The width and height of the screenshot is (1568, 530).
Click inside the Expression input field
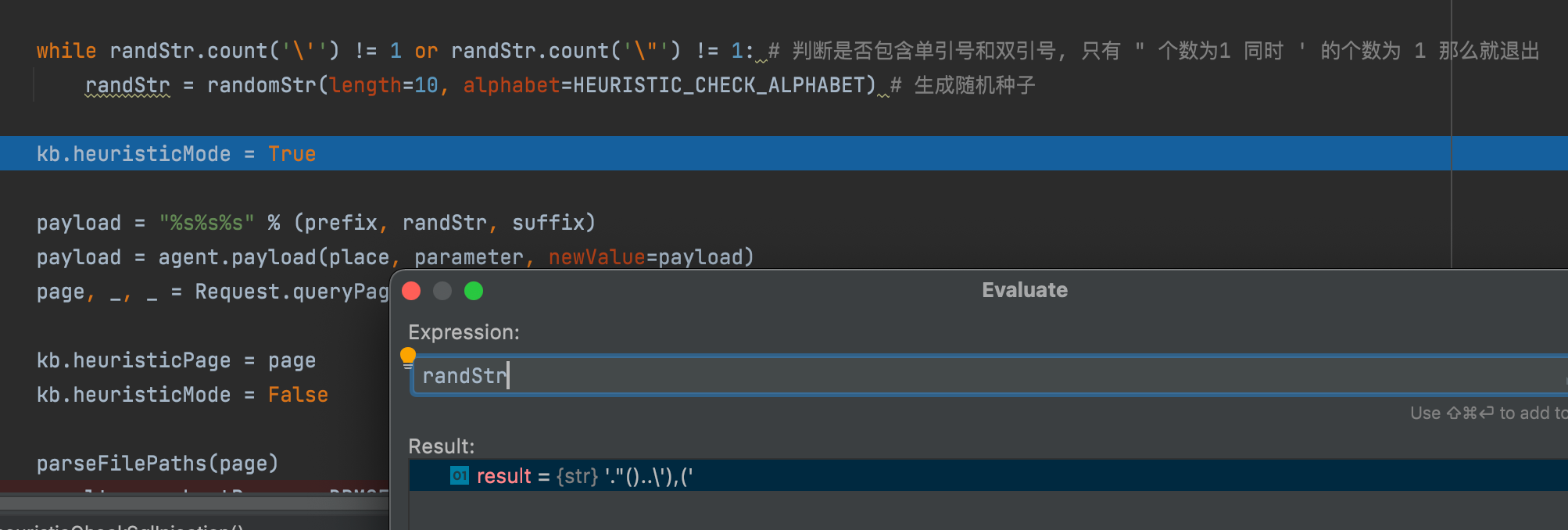coord(938,376)
